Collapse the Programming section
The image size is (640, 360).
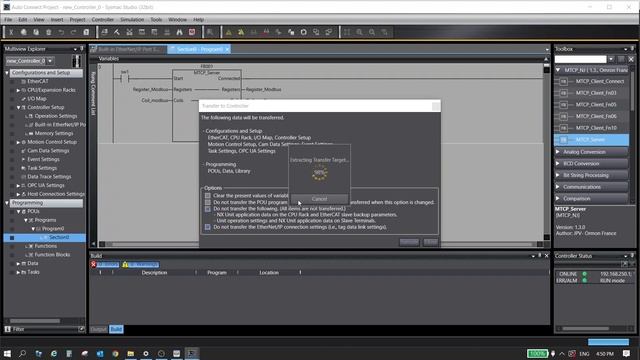tap(7, 203)
